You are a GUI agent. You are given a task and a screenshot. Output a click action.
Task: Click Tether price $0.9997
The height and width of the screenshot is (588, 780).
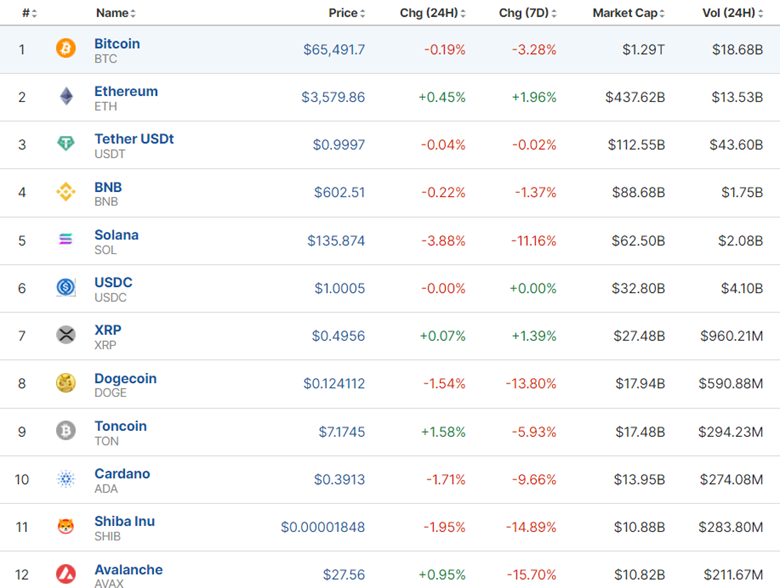(x=339, y=145)
